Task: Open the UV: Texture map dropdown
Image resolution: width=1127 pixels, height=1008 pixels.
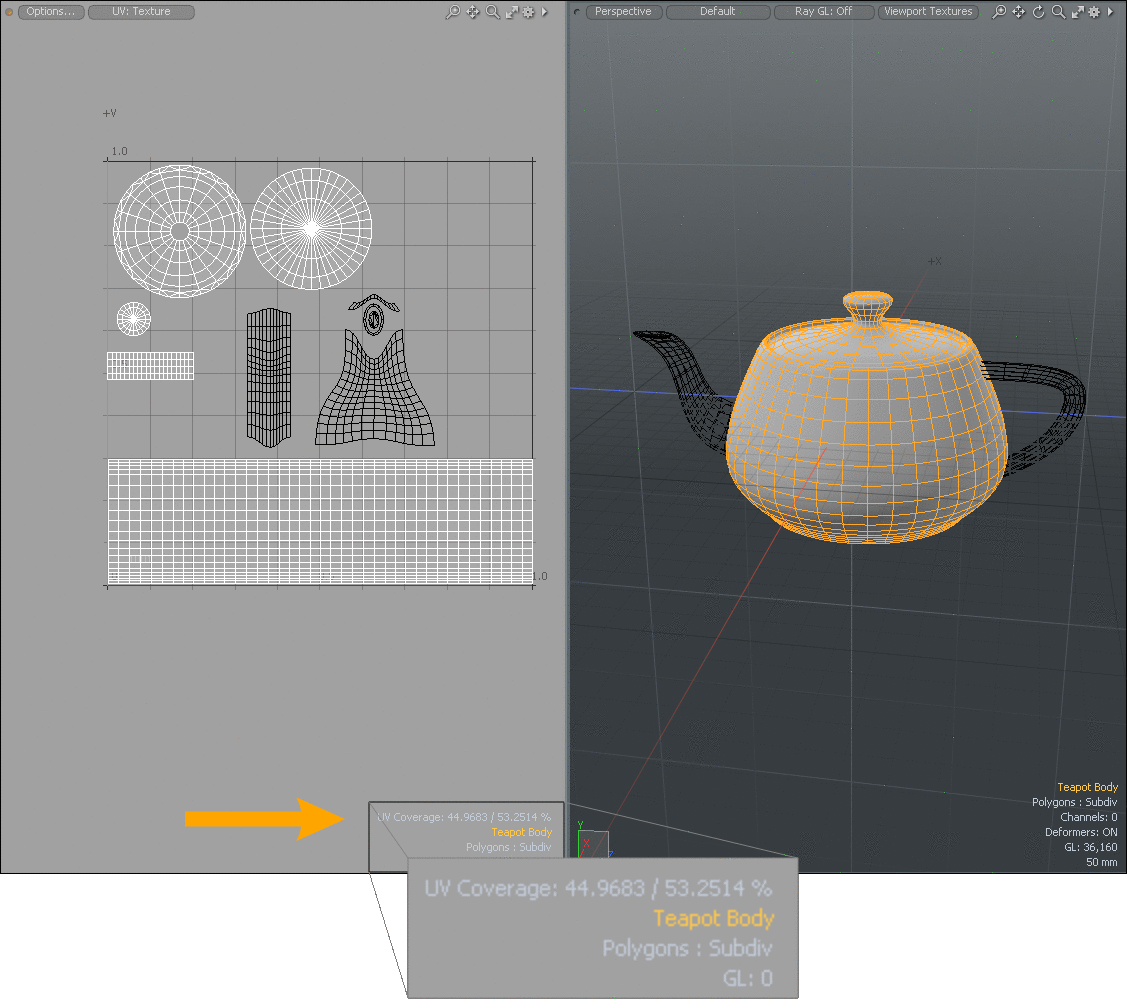Action: 141,12
